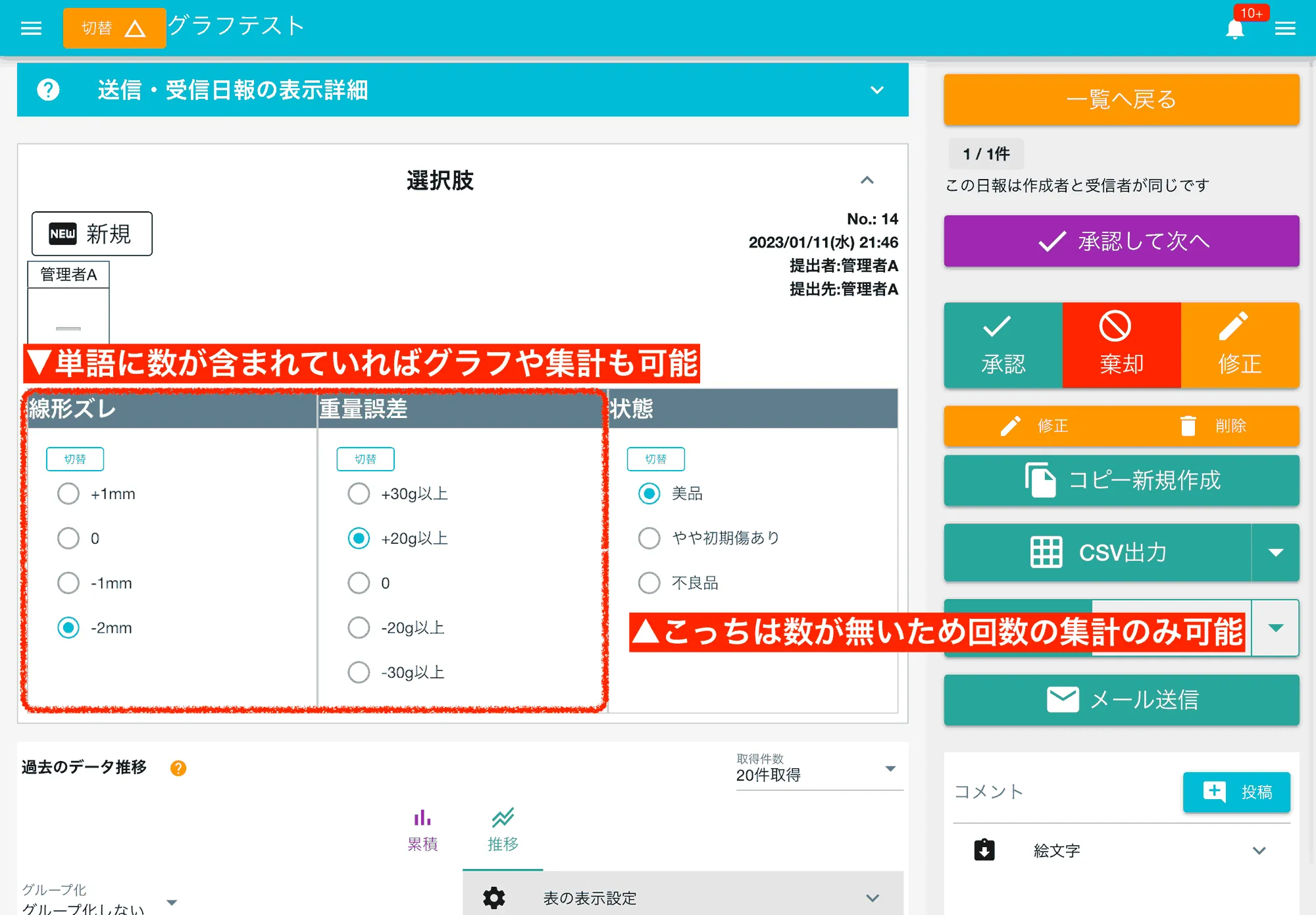Collapse the 選択肢 section
This screenshot has height=915, width=1316.
867,181
